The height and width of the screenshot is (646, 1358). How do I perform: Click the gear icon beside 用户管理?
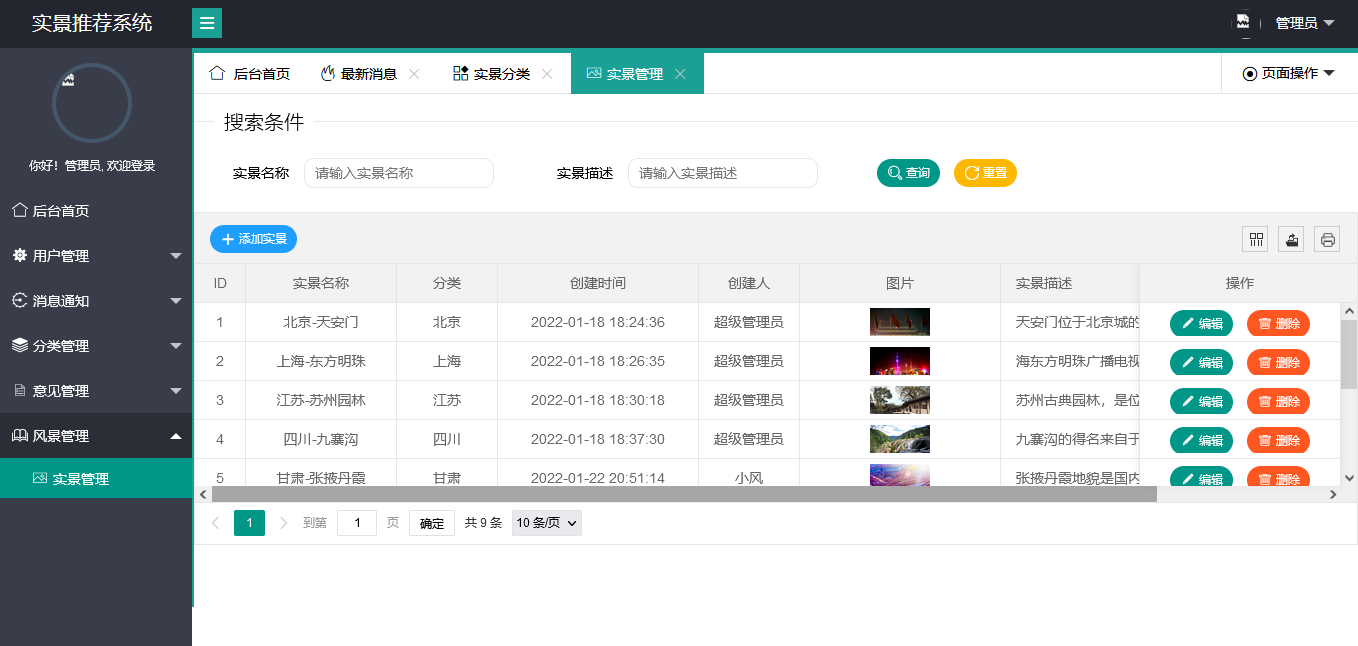point(19,256)
